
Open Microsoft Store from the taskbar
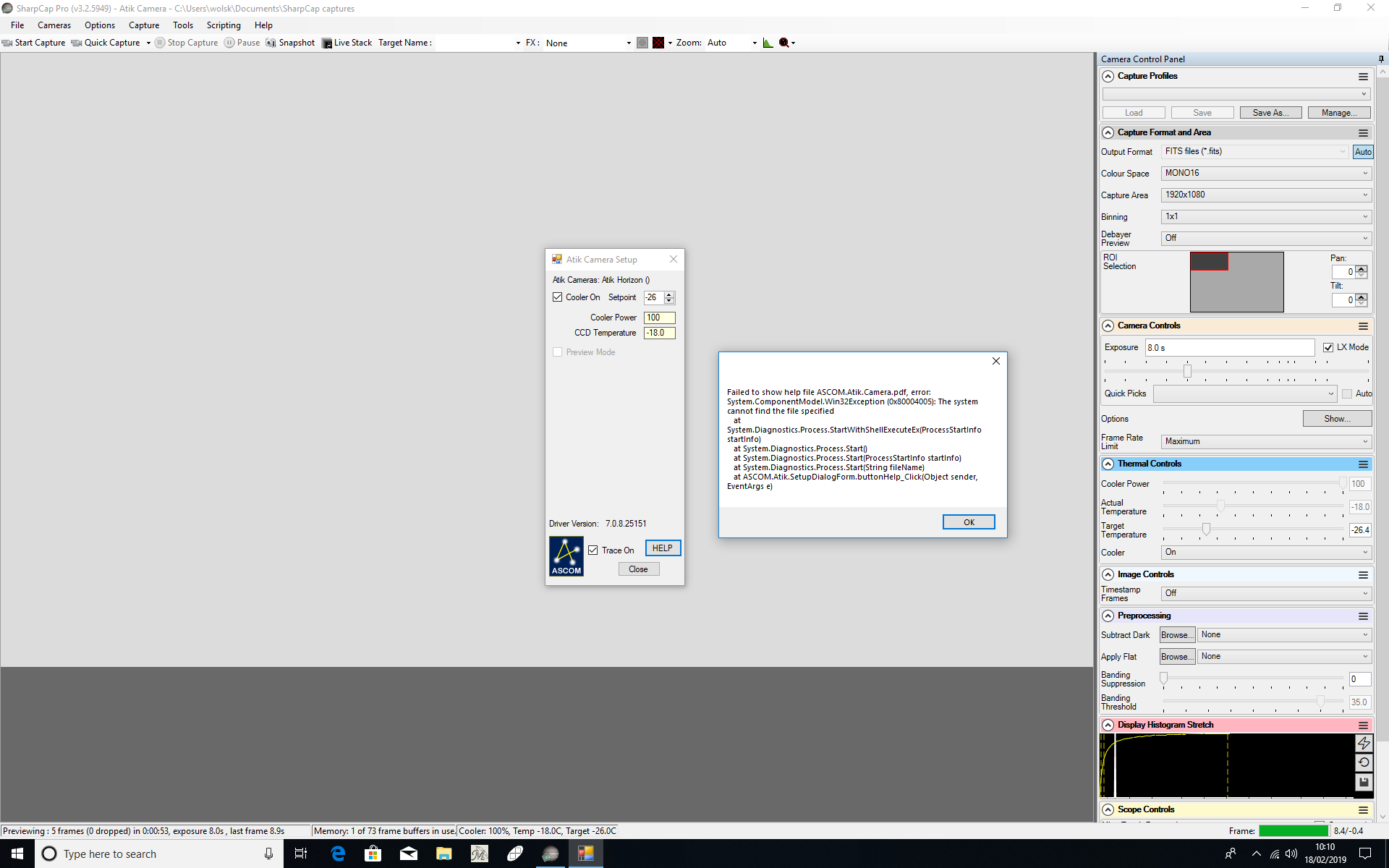point(373,854)
